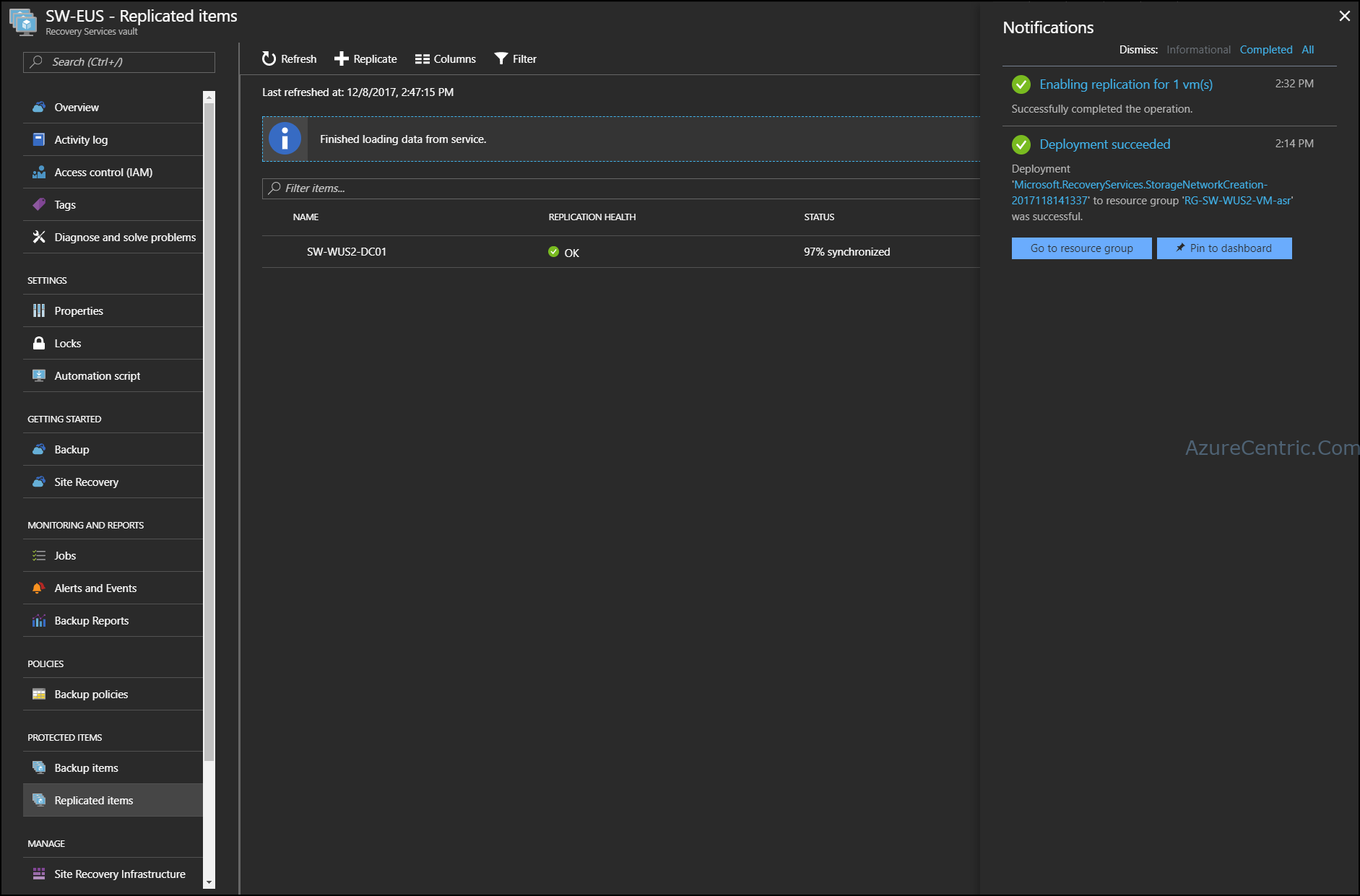Click green check next to Deployment succeeded

click(x=1021, y=144)
